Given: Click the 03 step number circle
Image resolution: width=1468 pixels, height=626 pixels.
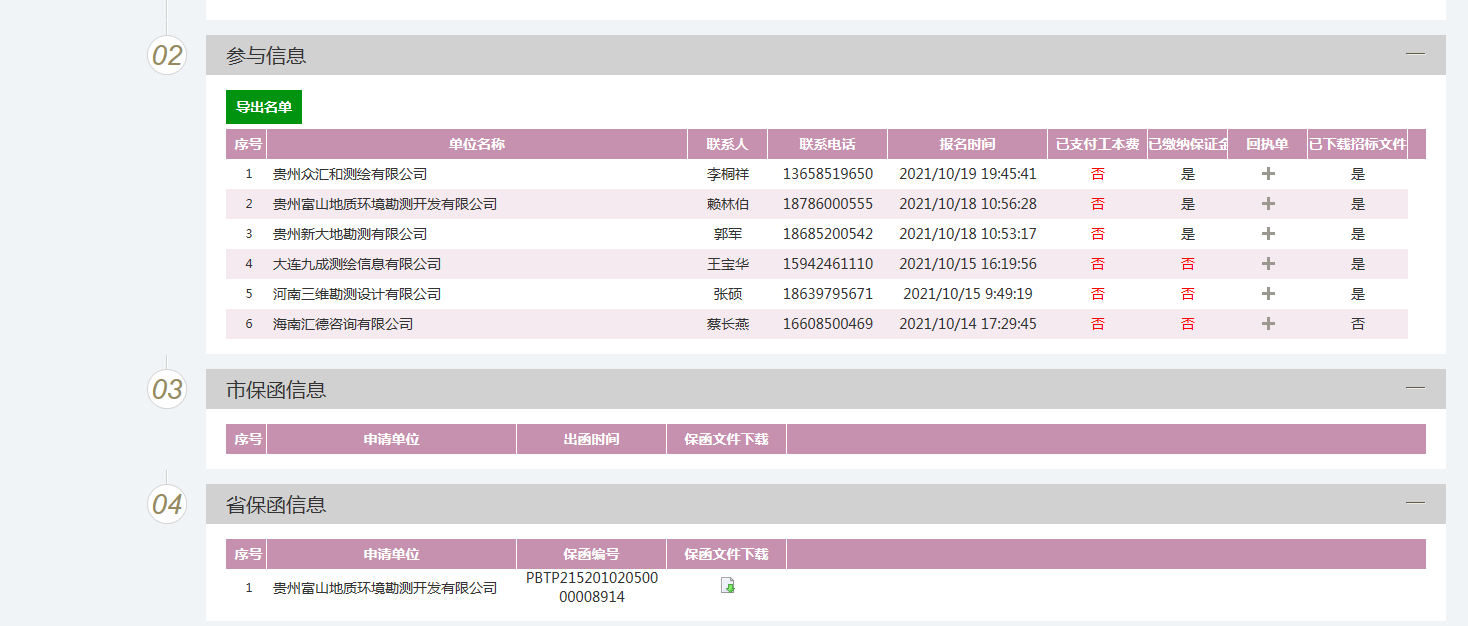Looking at the screenshot, I should (167, 389).
